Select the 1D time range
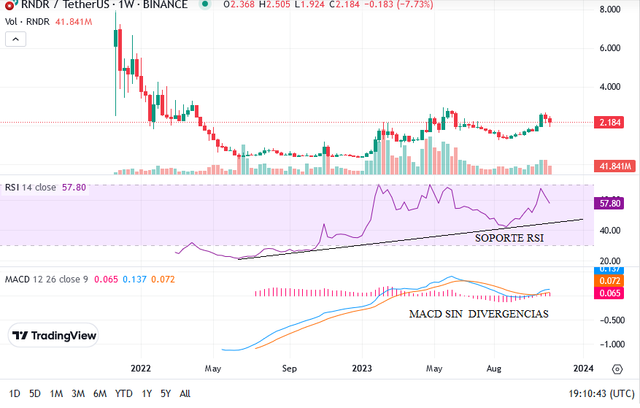This screenshot has width=640, height=408. tap(15, 394)
